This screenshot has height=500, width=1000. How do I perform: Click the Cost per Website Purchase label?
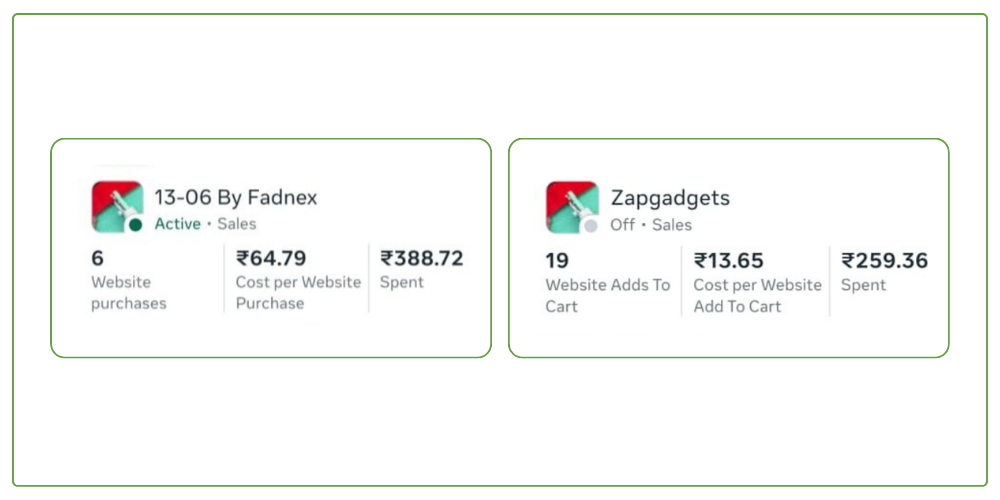pos(298,292)
